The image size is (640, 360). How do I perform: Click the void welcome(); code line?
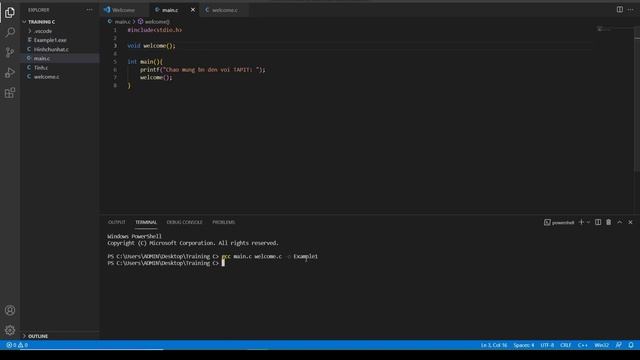click(x=151, y=46)
